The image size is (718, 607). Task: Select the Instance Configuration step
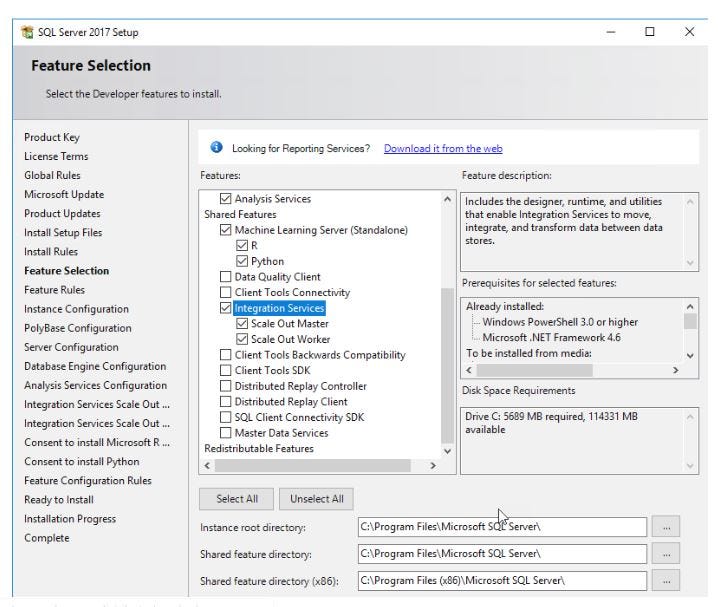tap(76, 309)
